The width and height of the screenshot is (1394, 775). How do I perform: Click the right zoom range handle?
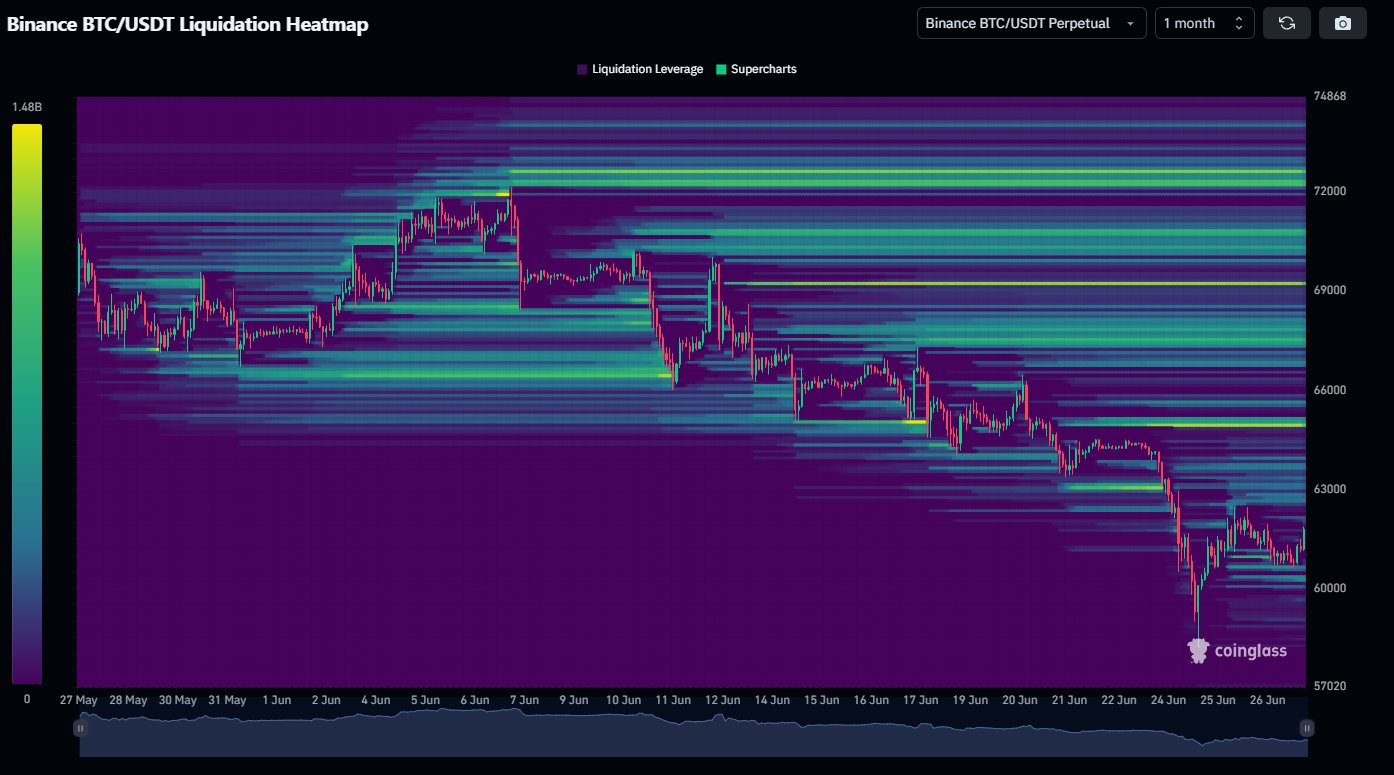pyautogui.click(x=1306, y=730)
